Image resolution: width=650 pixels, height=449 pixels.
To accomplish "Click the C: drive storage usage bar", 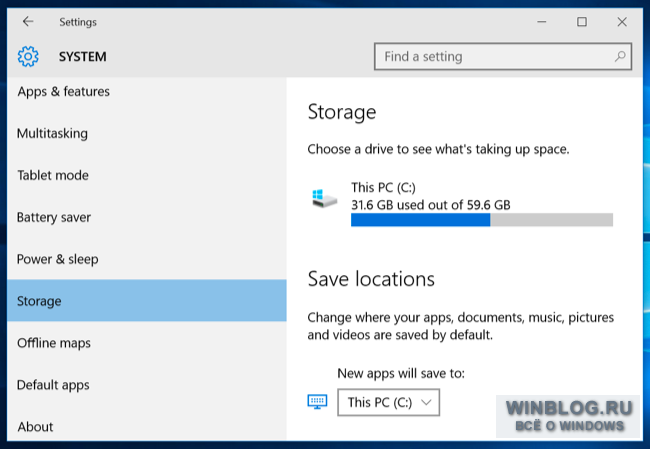I will 482,220.
